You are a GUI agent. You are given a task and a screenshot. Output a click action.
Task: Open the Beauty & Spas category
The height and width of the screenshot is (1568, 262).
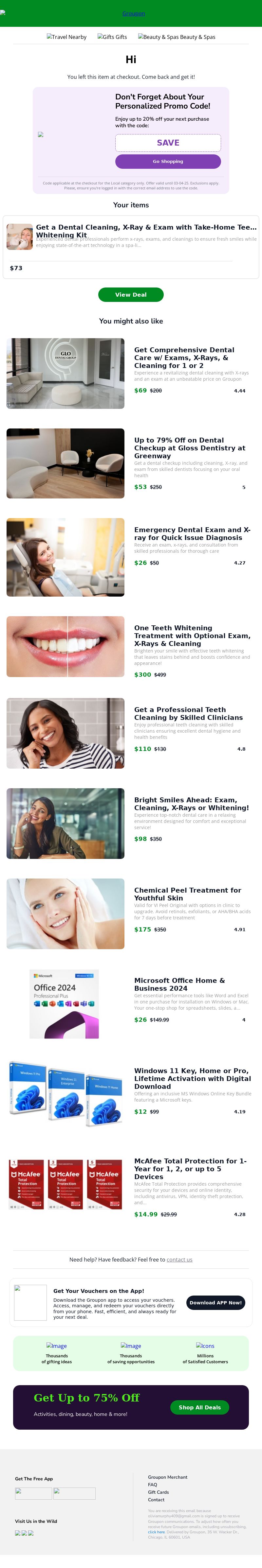[x=176, y=37]
